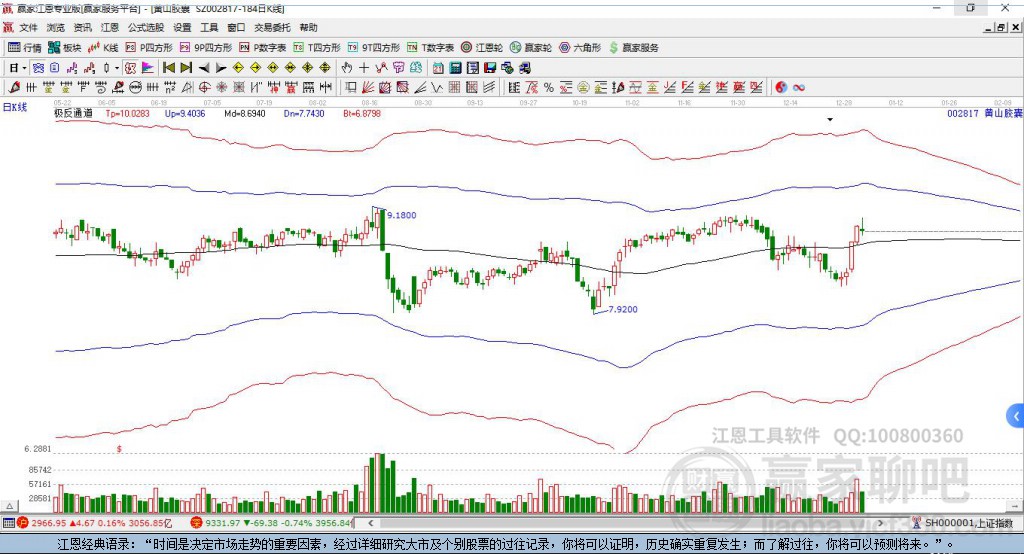The height and width of the screenshot is (554, 1024).
Task: Click the 002817 stock code
Action: [x=963, y=113]
